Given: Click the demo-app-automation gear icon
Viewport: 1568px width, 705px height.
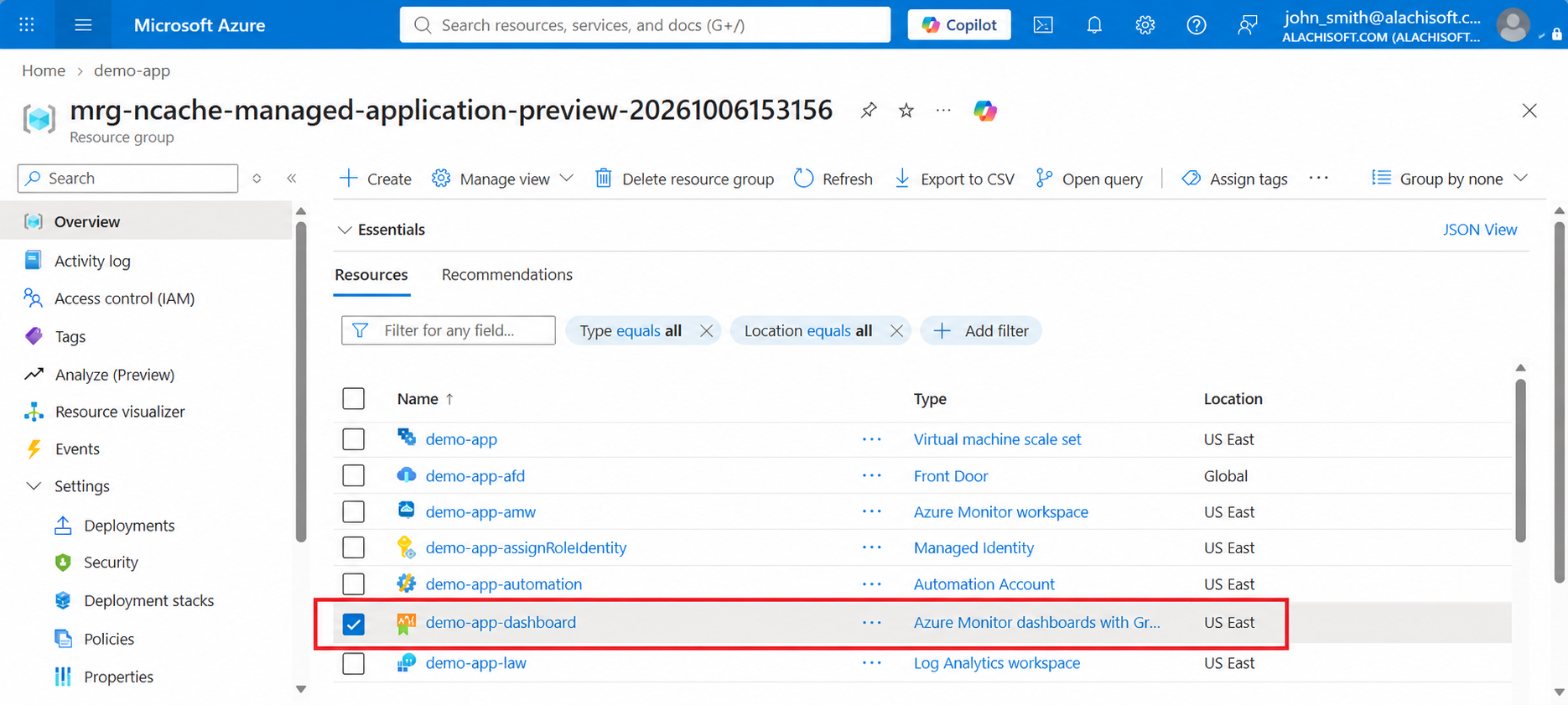Looking at the screenshot, I should pos(406,583).
